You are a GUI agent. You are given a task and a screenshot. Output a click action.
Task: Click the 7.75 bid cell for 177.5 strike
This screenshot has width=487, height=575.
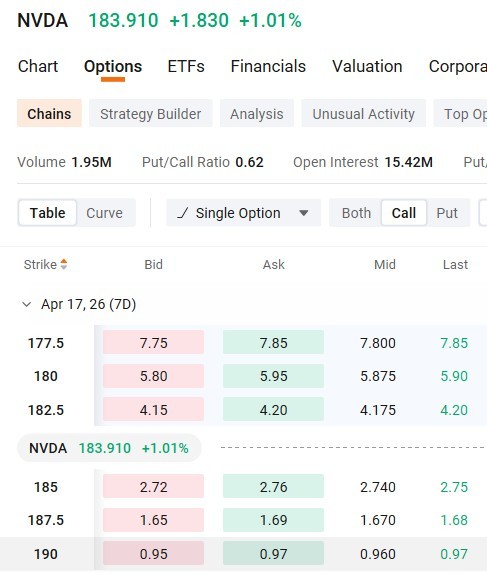click(153, 343)
